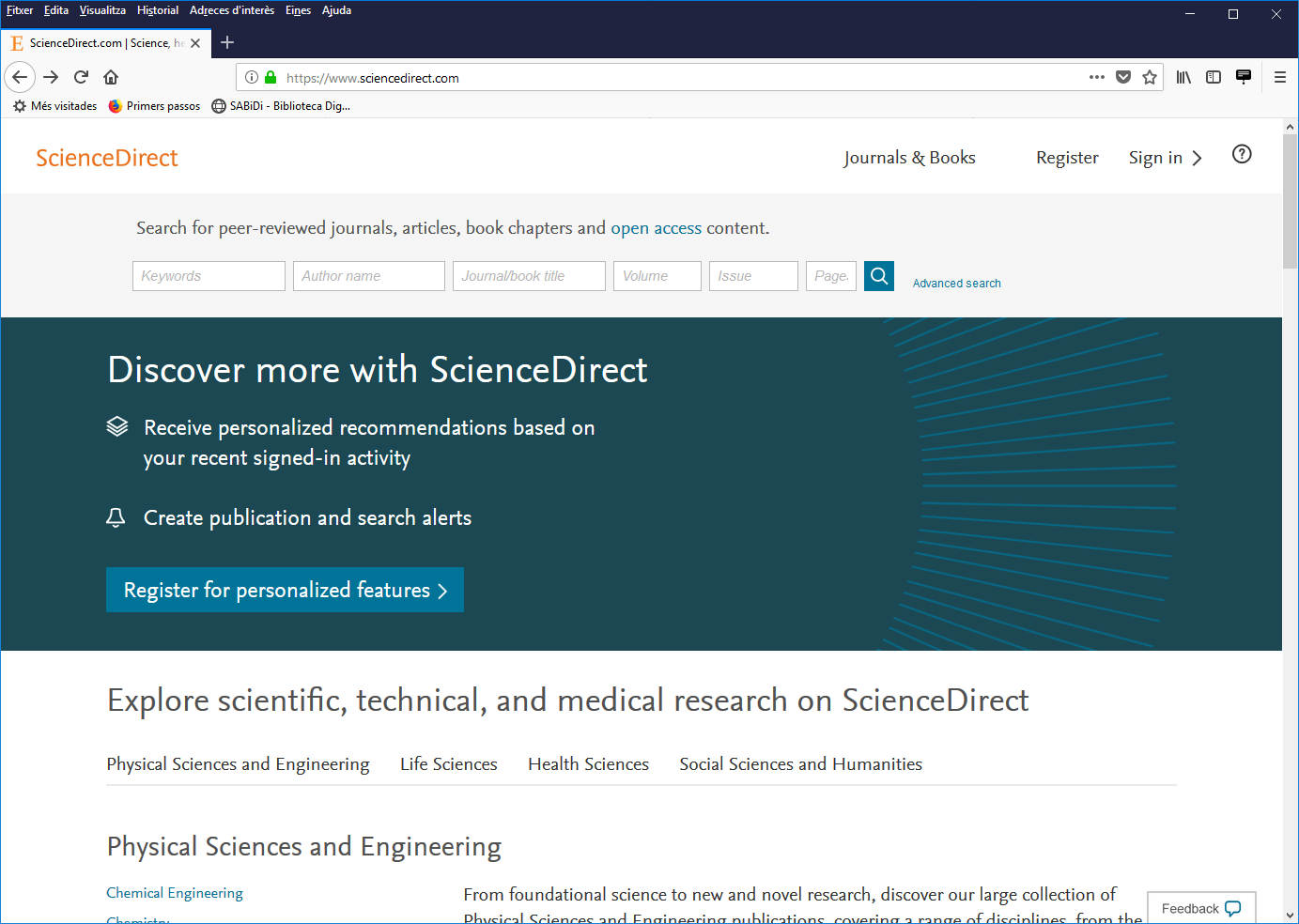Open the Adreces d'interès menu

(x=232, y=10)
